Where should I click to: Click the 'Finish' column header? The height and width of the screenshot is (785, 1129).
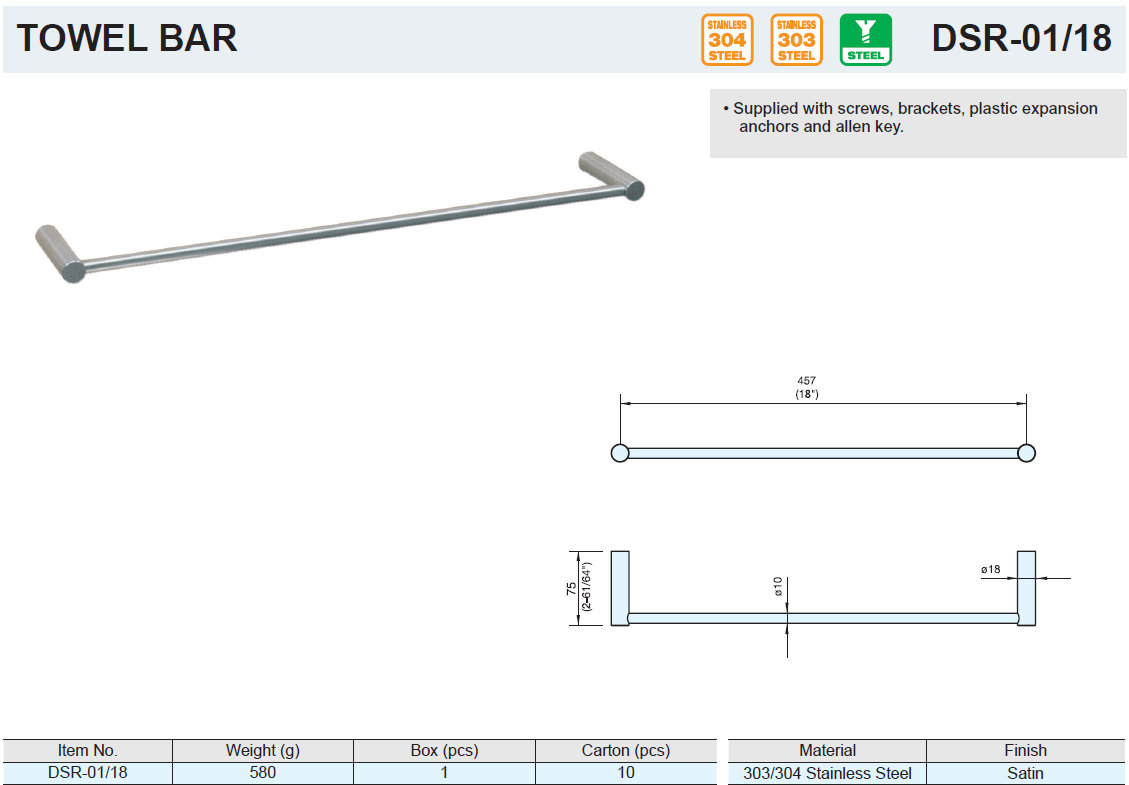(1025, 750)
